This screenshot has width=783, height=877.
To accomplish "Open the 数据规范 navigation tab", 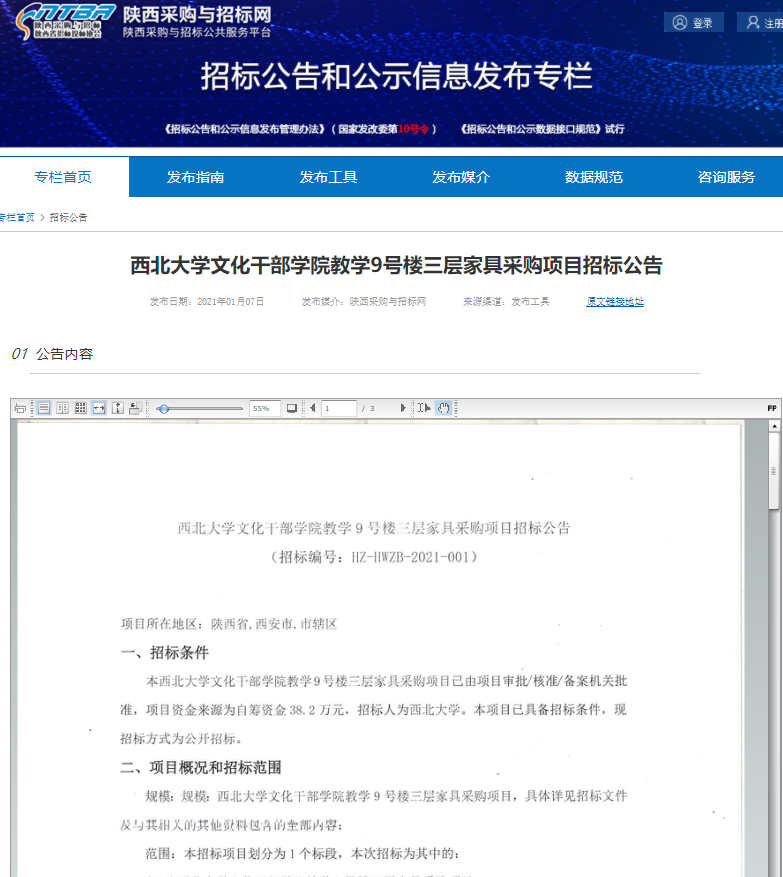I will pos(593,177).
